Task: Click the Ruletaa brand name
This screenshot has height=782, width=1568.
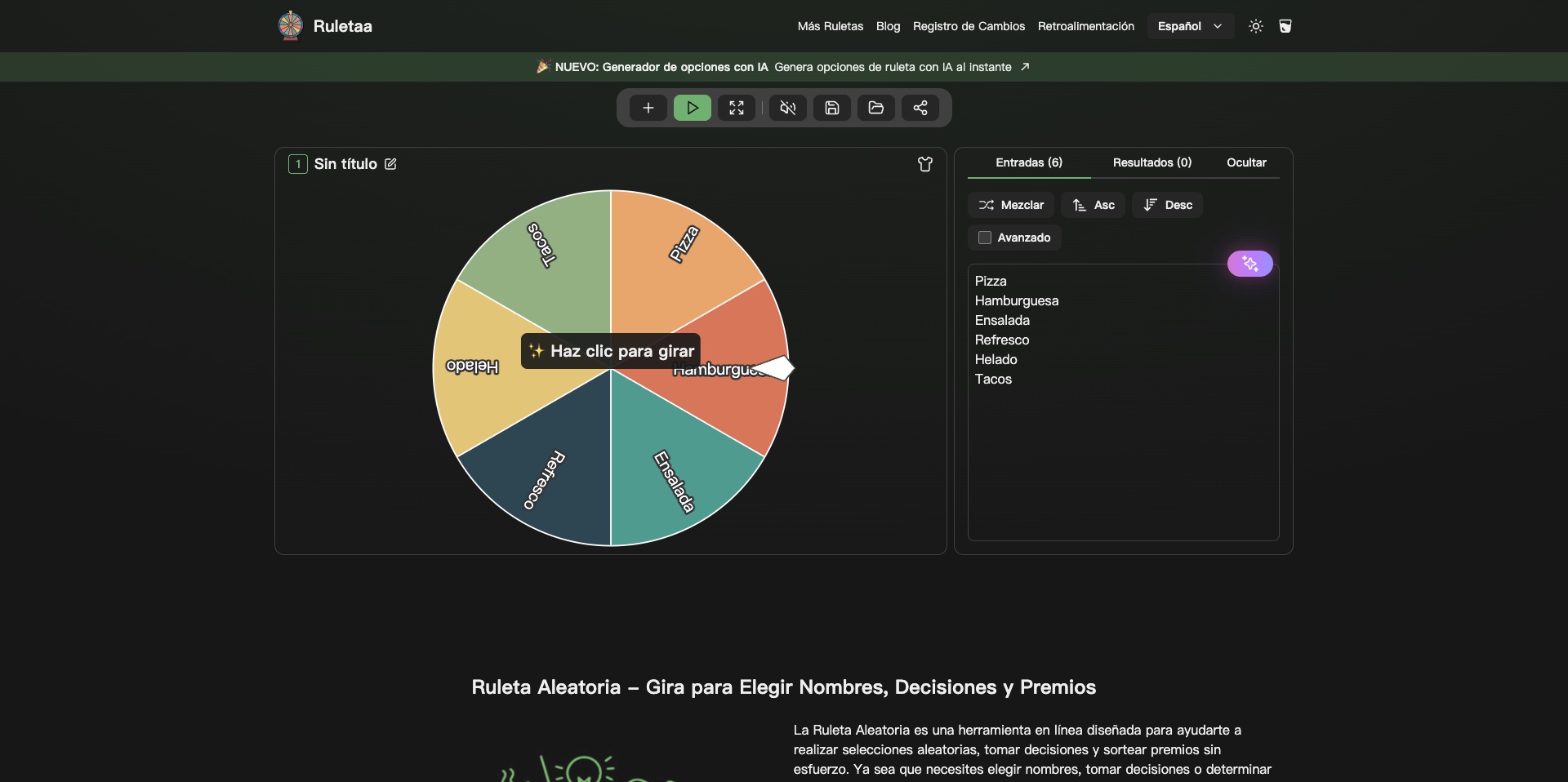Action: (342, 26)
